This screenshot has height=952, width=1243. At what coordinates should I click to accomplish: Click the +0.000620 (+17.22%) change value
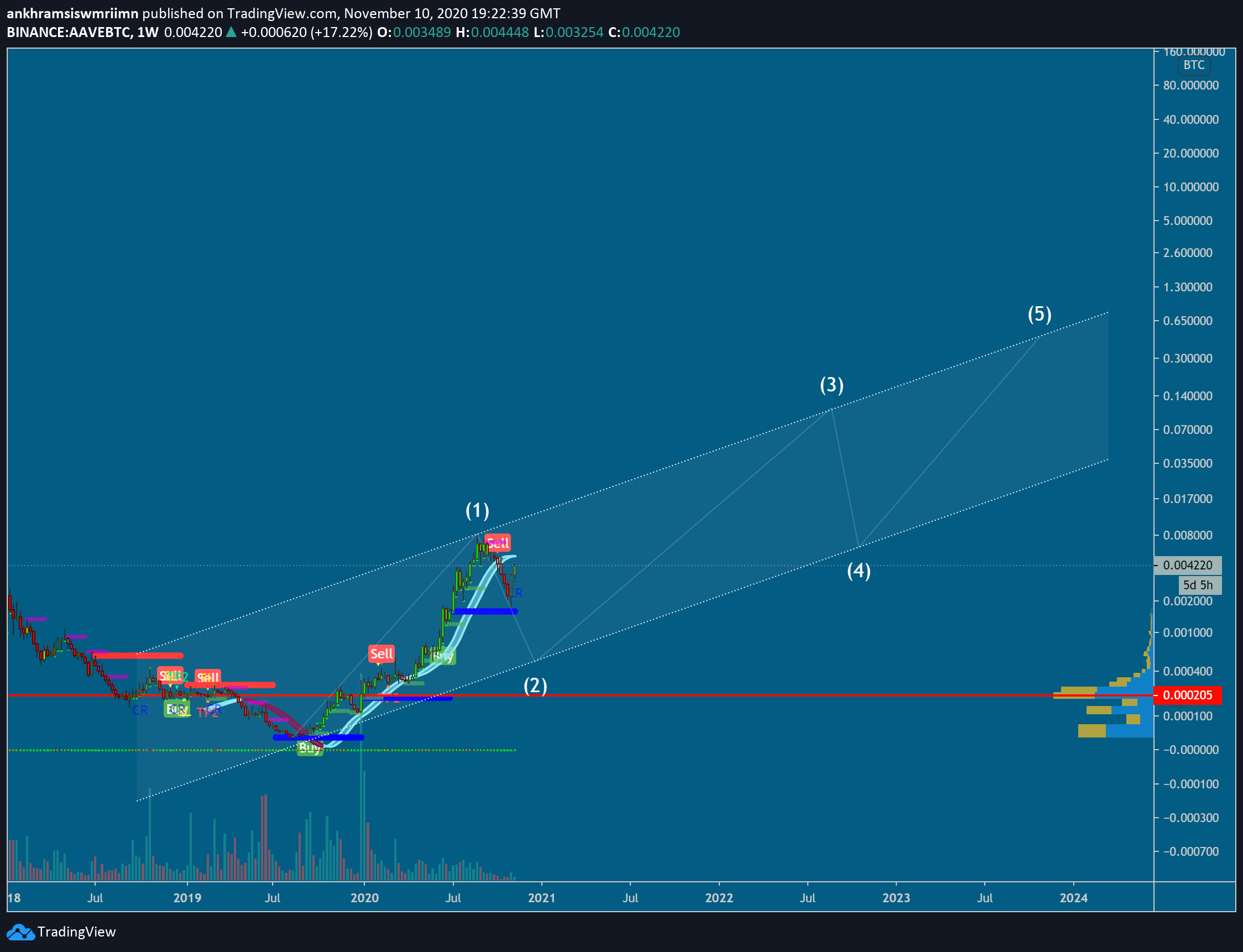[307, 32]
